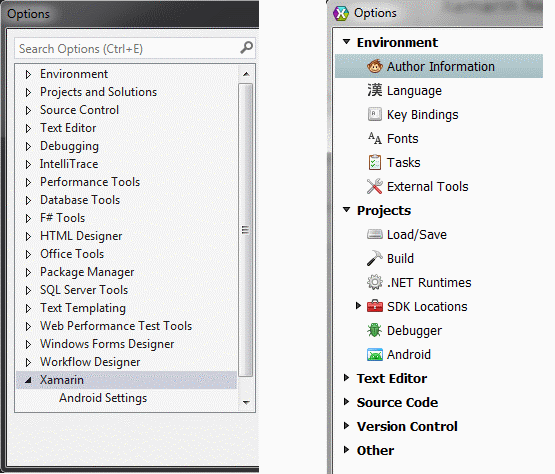
Task: Expand the HTML Designer node
Action: 28,236
